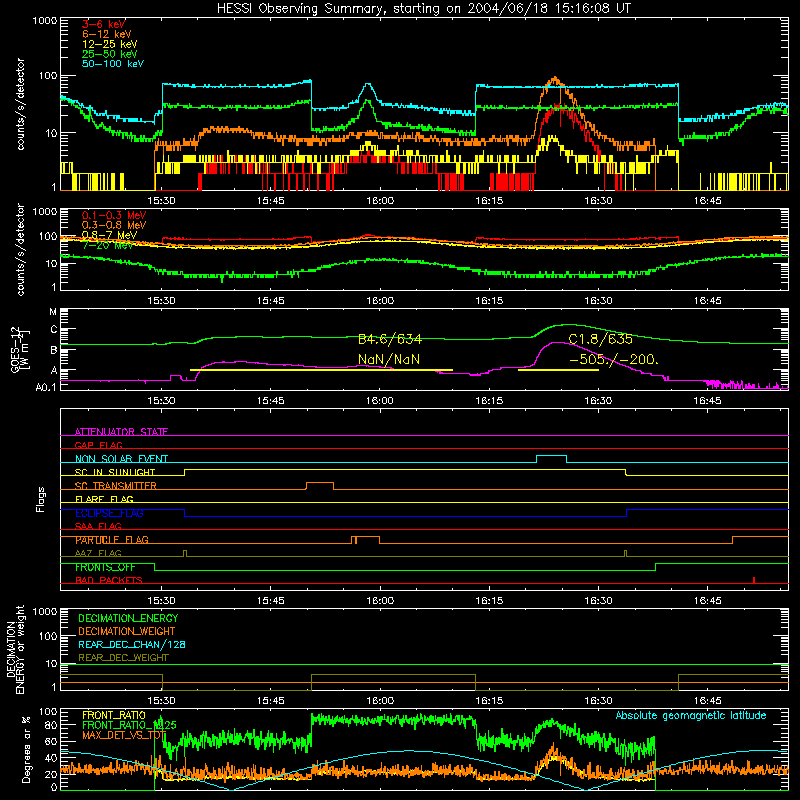Click the raised NON_SOLAR_EVENT pulse near 16:23
This screenshot has height=800, width=800.
pyautogui.click(x=552, y=459)
